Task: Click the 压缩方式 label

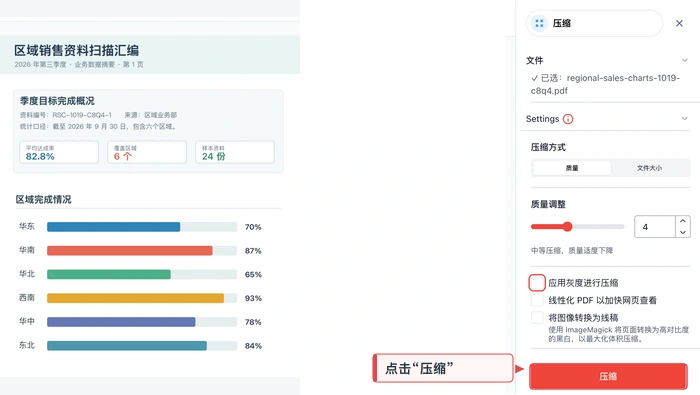Action: click(x=548, y=147)
